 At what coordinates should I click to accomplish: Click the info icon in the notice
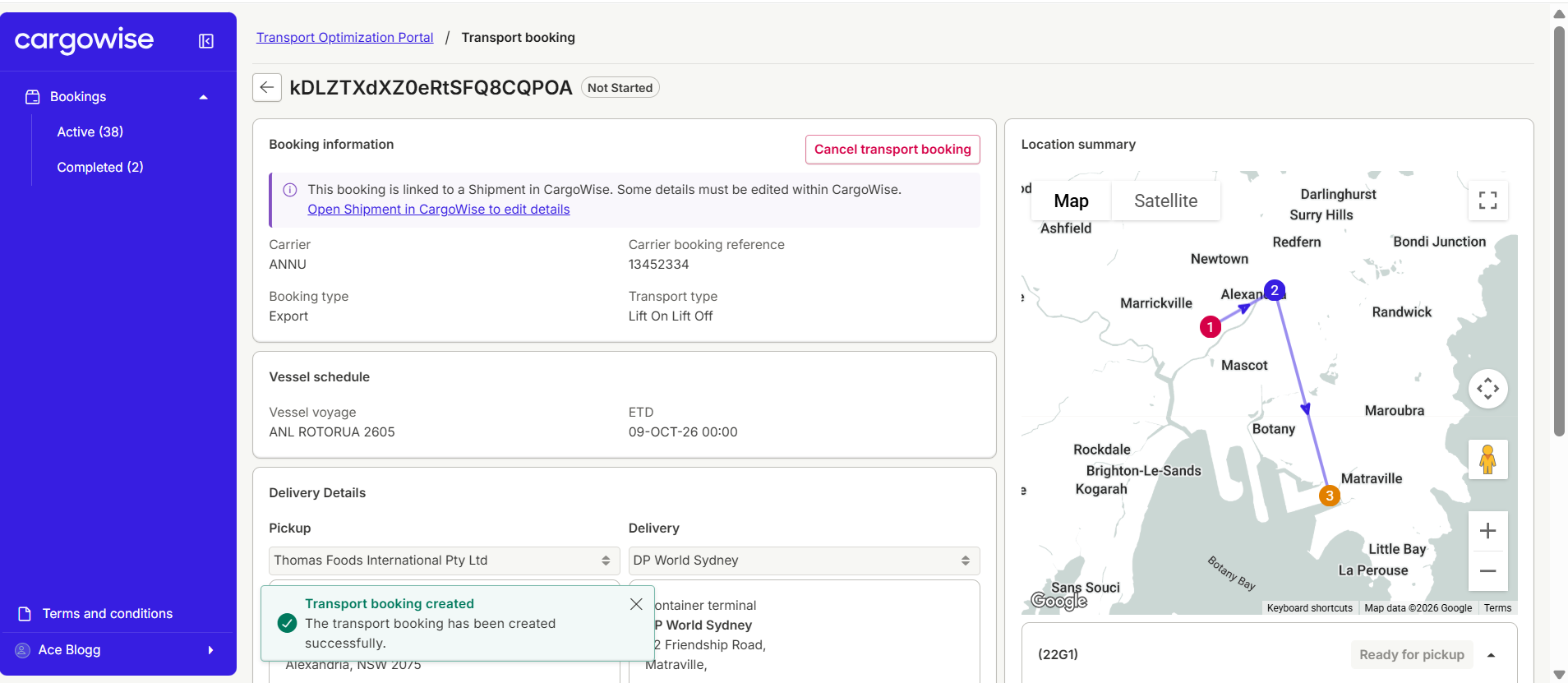(x=290, y=190)
